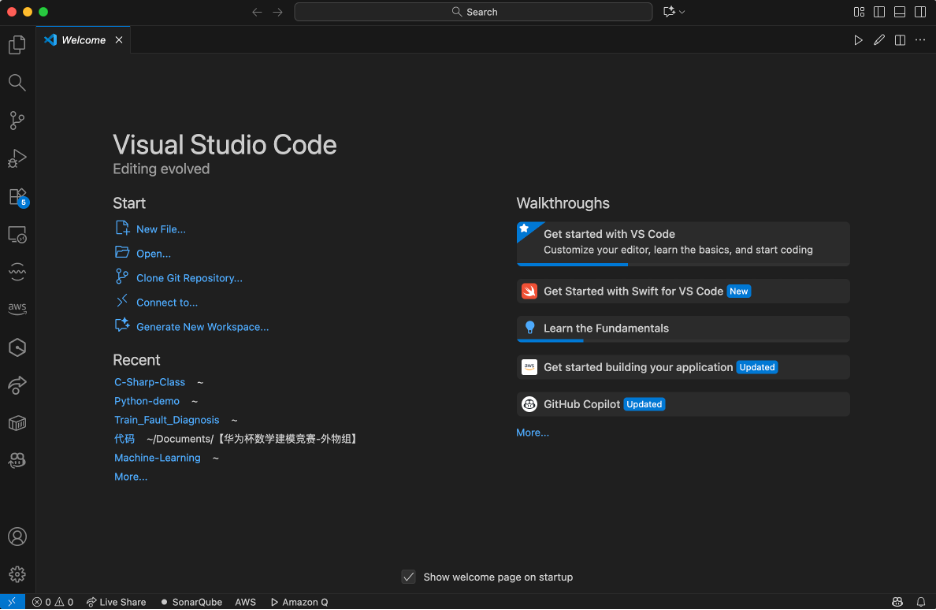The width and height of the screenshot is (936, 610).
Task: Split the editor right
Action: (x=900, y=40)
